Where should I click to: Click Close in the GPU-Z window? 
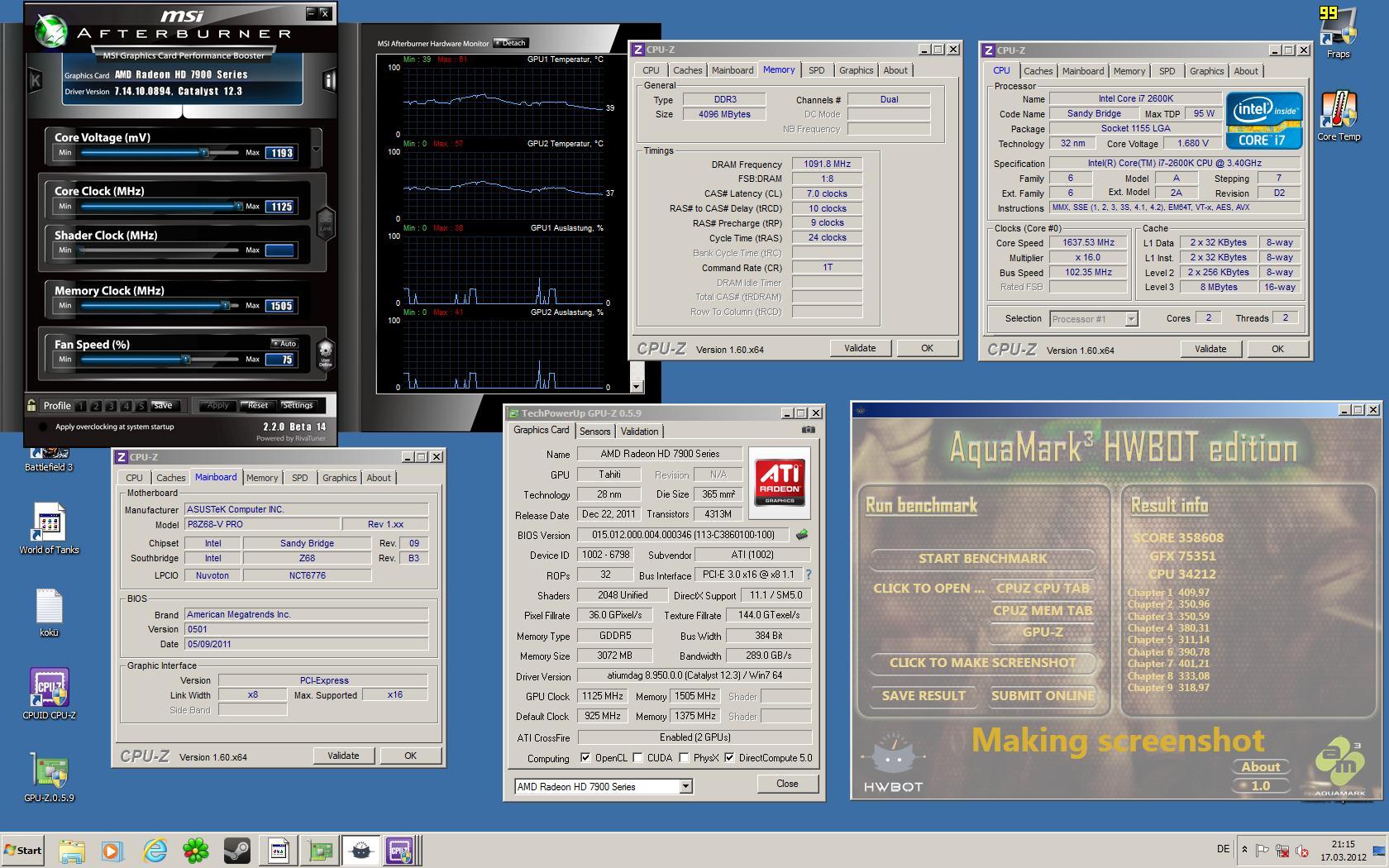(787, 784)
